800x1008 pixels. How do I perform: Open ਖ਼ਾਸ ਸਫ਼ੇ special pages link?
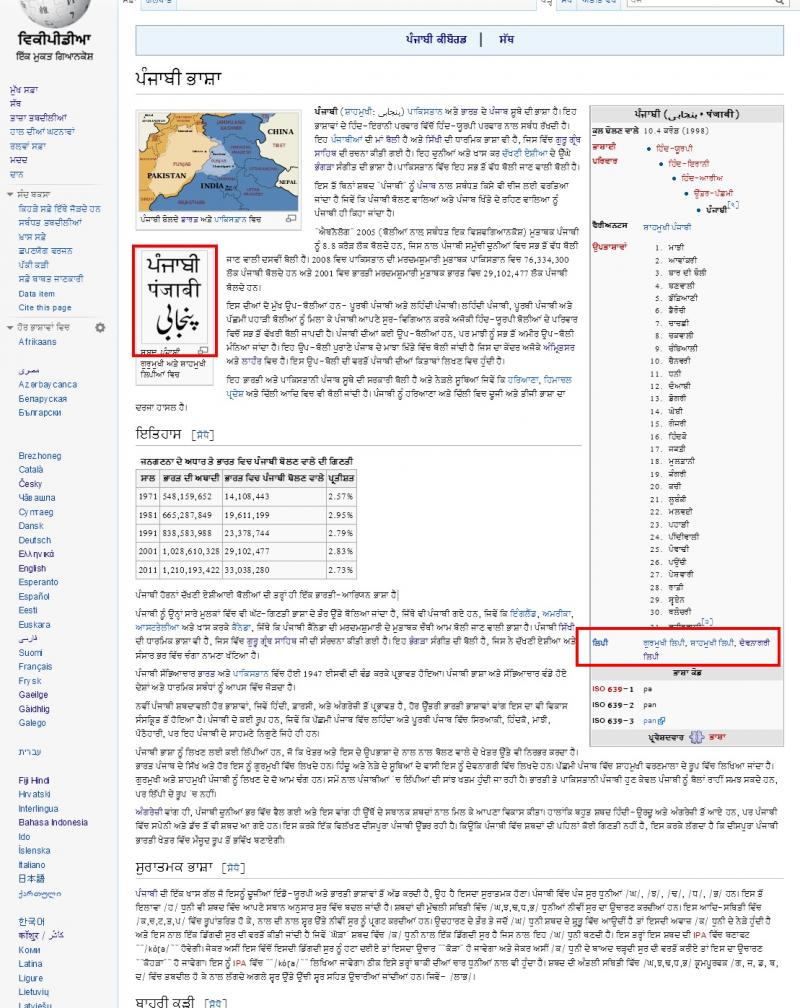click(32, 237)
